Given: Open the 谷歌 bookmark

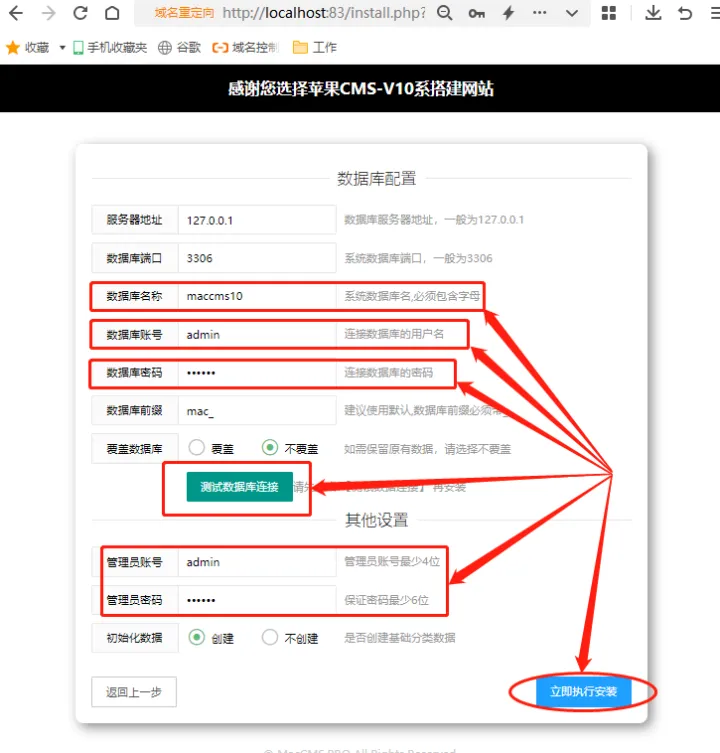Looking at the screenshot, I should [x=179, y=48].
